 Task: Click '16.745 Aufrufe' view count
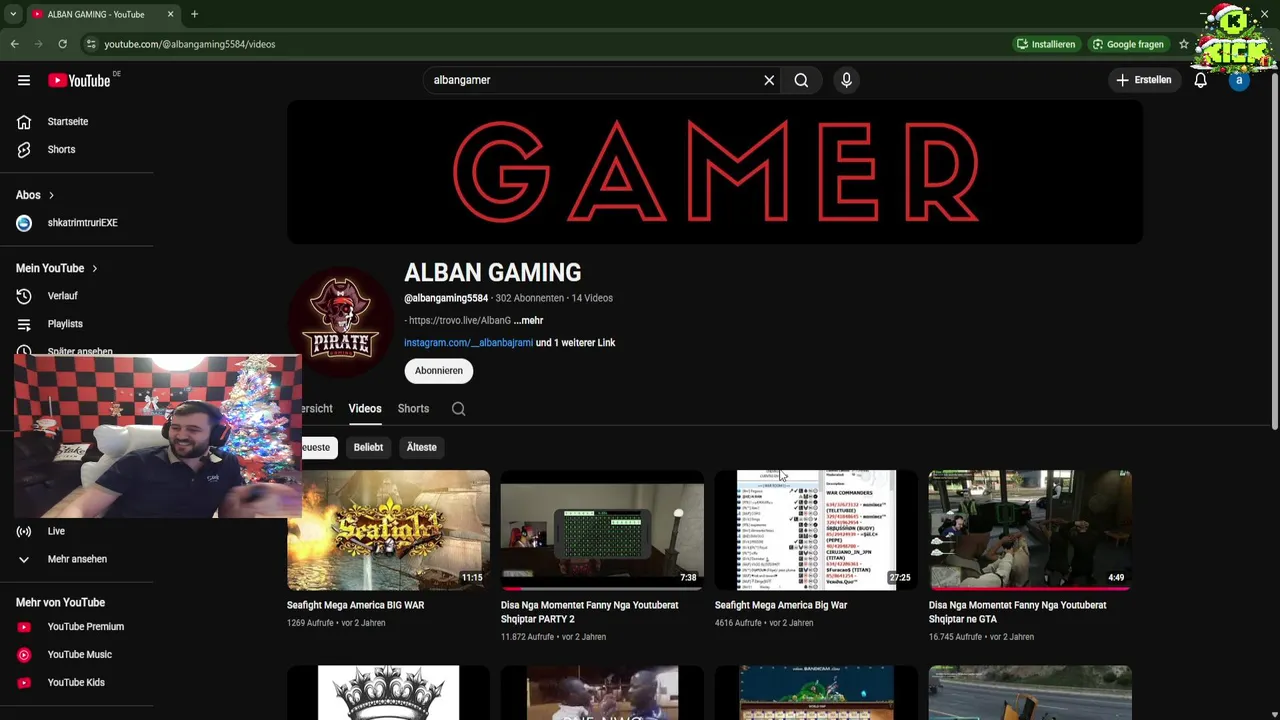pos(955,637)
